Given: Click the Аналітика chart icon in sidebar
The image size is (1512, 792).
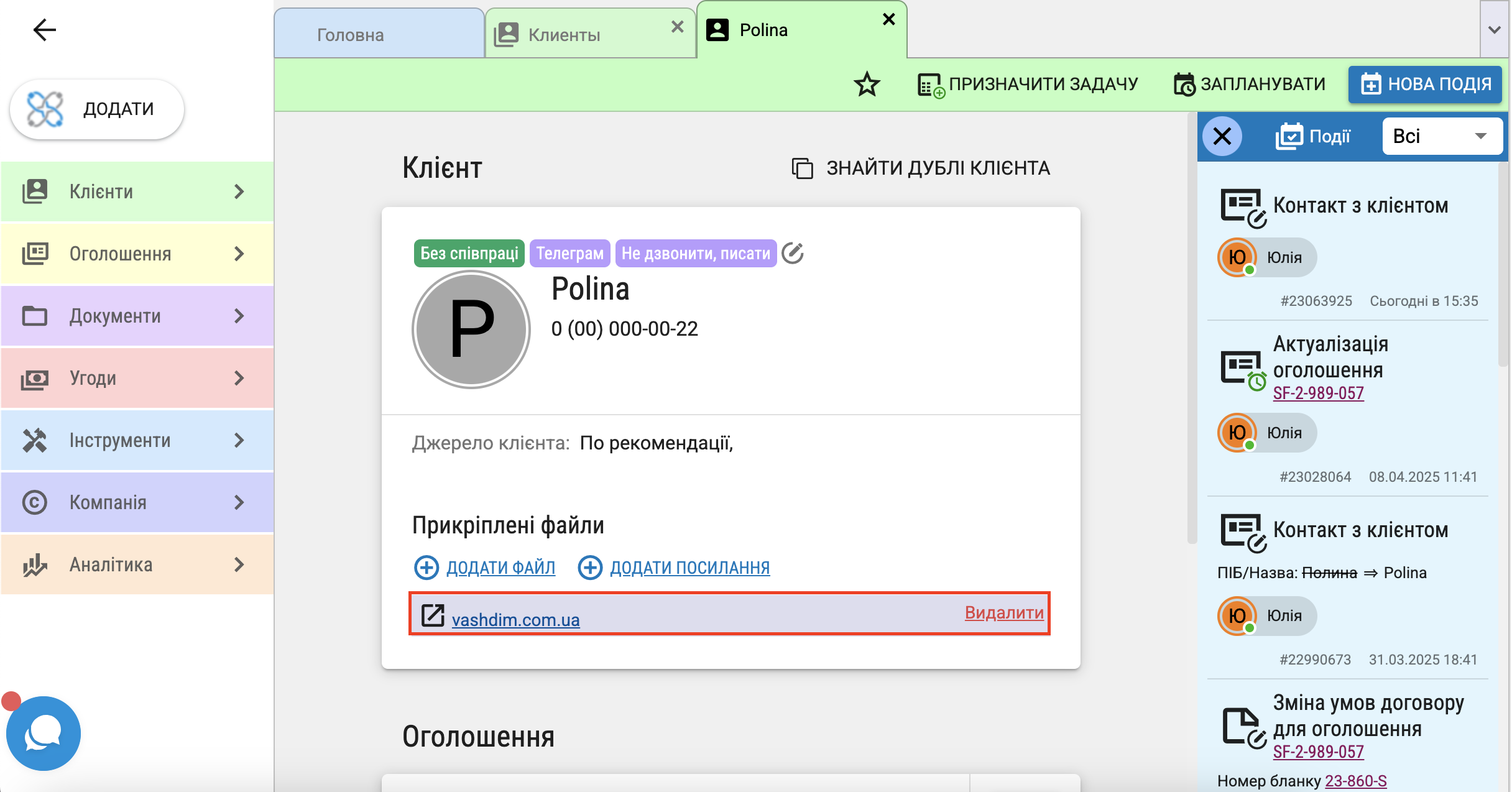Looking at the screenshot, I should pos(35,564).
